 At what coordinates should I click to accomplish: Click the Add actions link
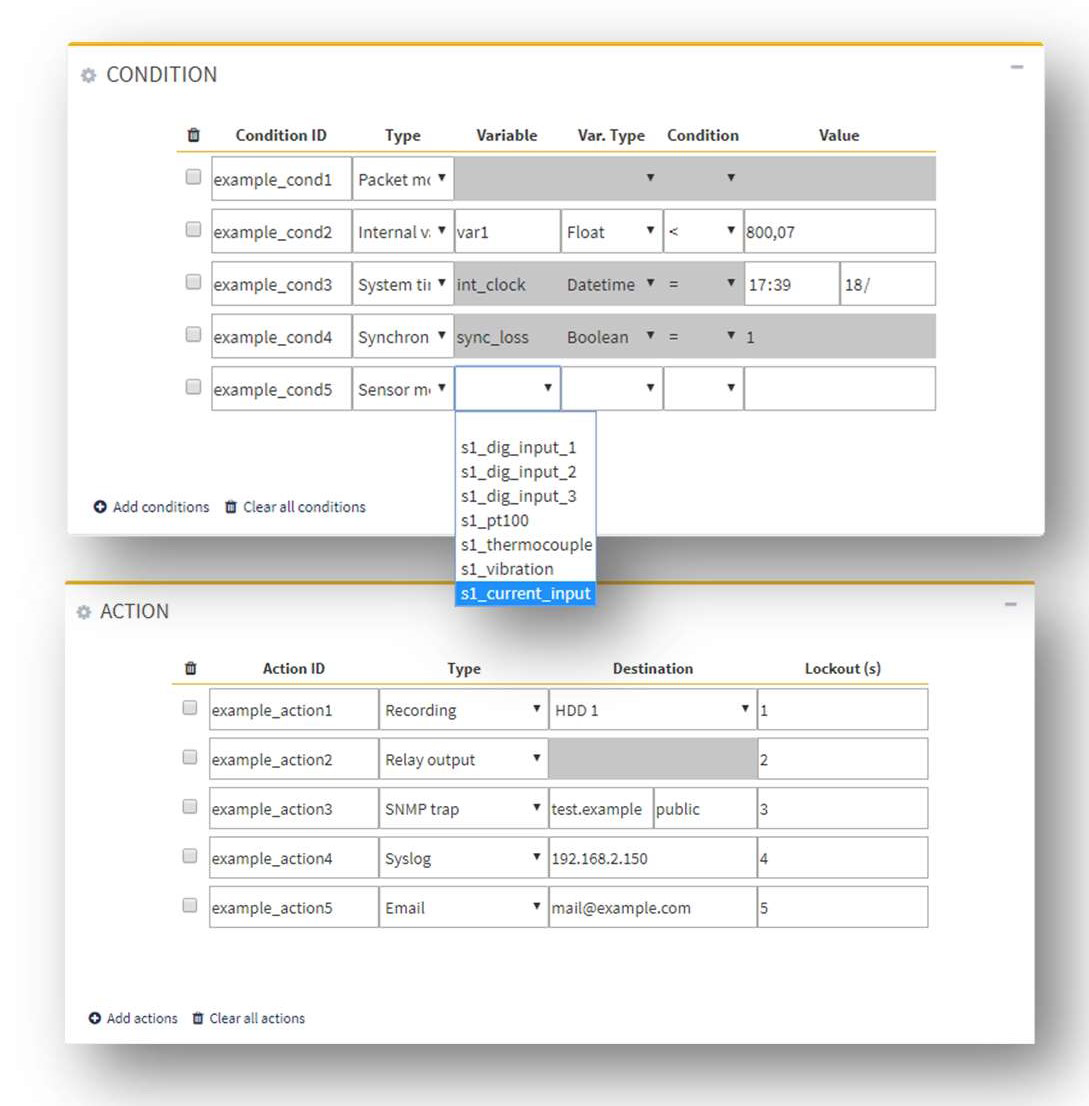pos(142,1019)
